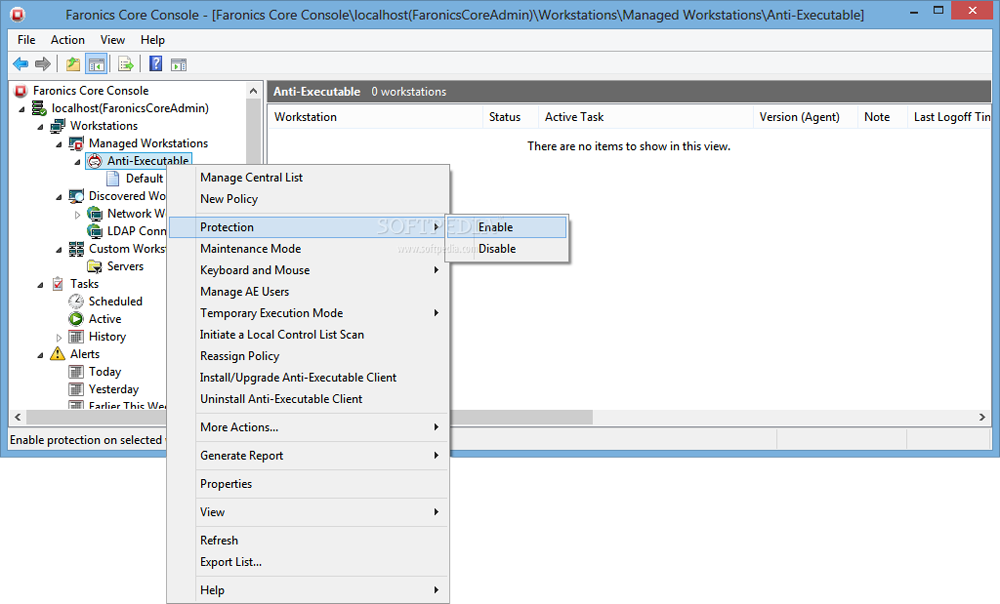The image size is (1000, 604).
Task: Click the Export List toolbar icon
Action: [126, 64]
